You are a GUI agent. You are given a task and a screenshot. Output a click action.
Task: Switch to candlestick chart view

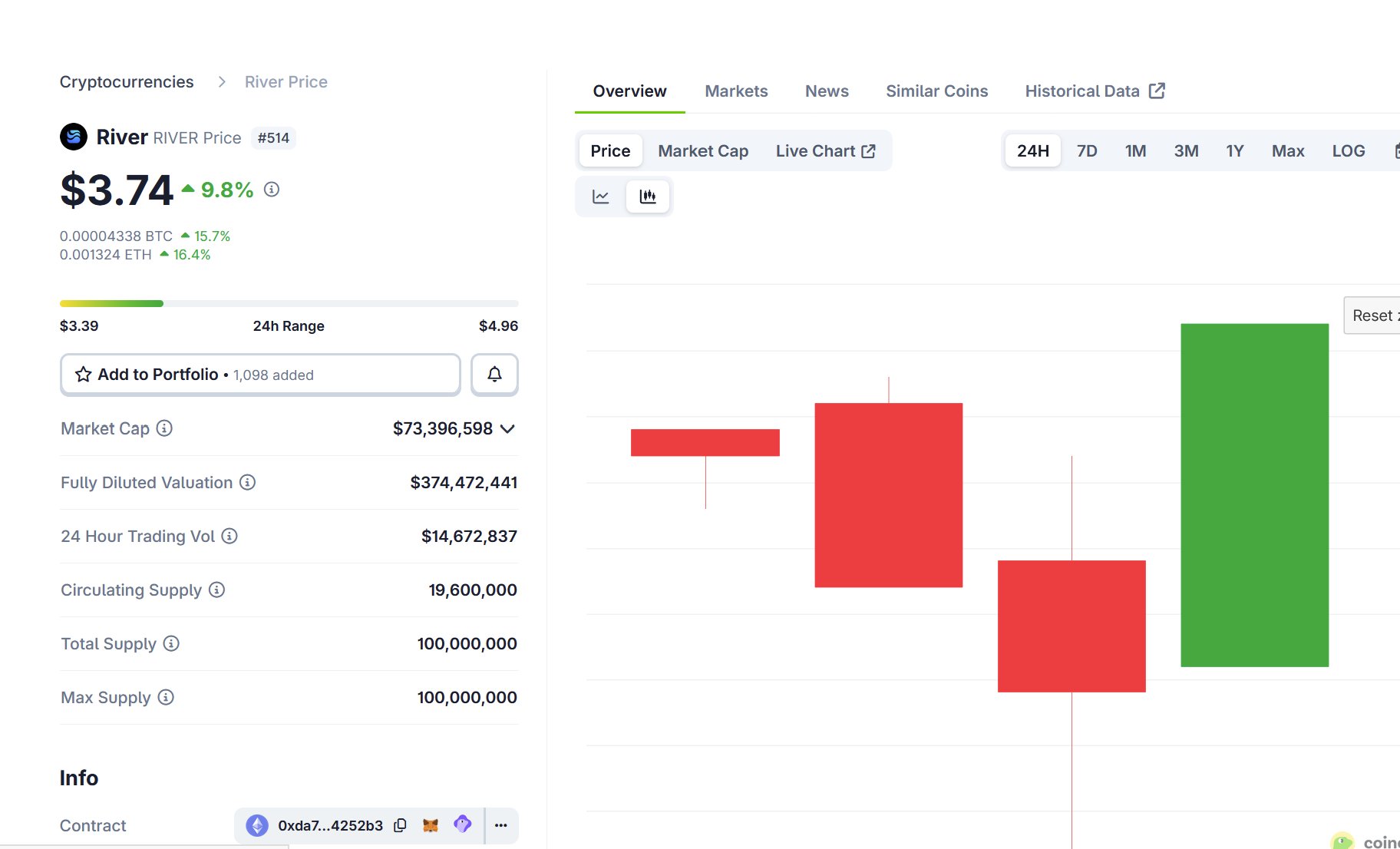(x=648, y=197)
